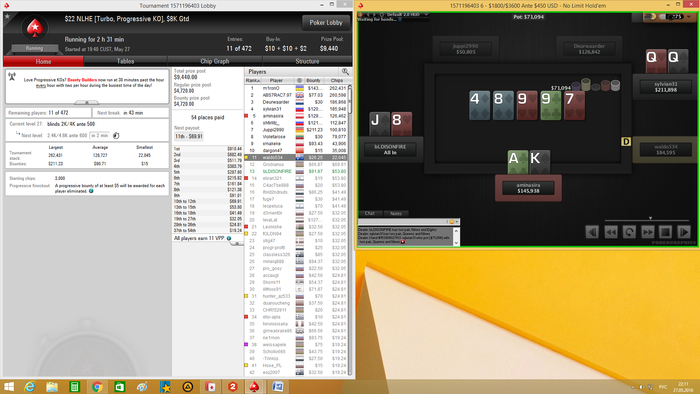Select player row m1ronO

pyautogui.click(x=296, y=88)
